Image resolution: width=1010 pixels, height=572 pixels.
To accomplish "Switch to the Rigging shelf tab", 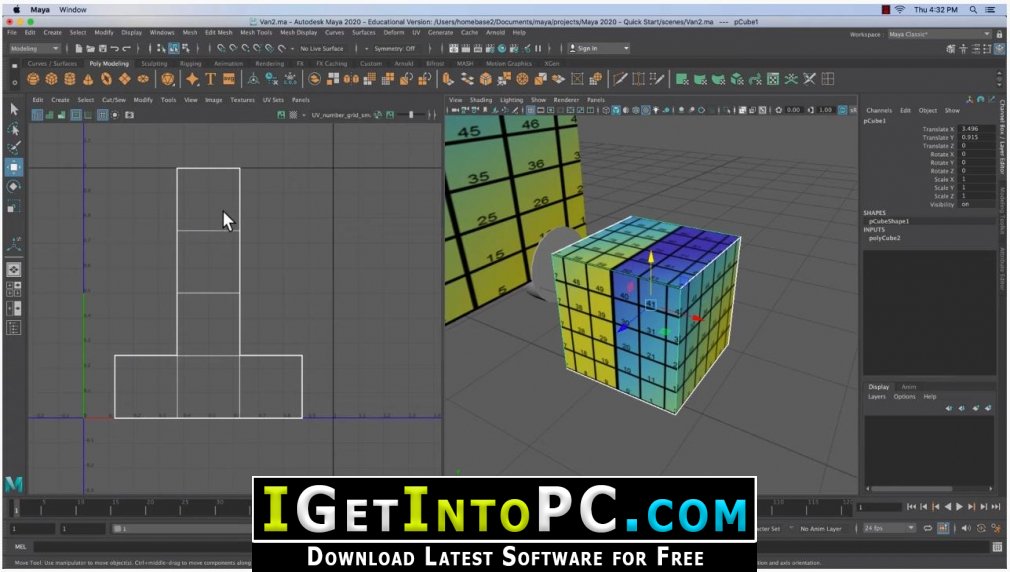I will pyautogui.click(x=191, y=64).
